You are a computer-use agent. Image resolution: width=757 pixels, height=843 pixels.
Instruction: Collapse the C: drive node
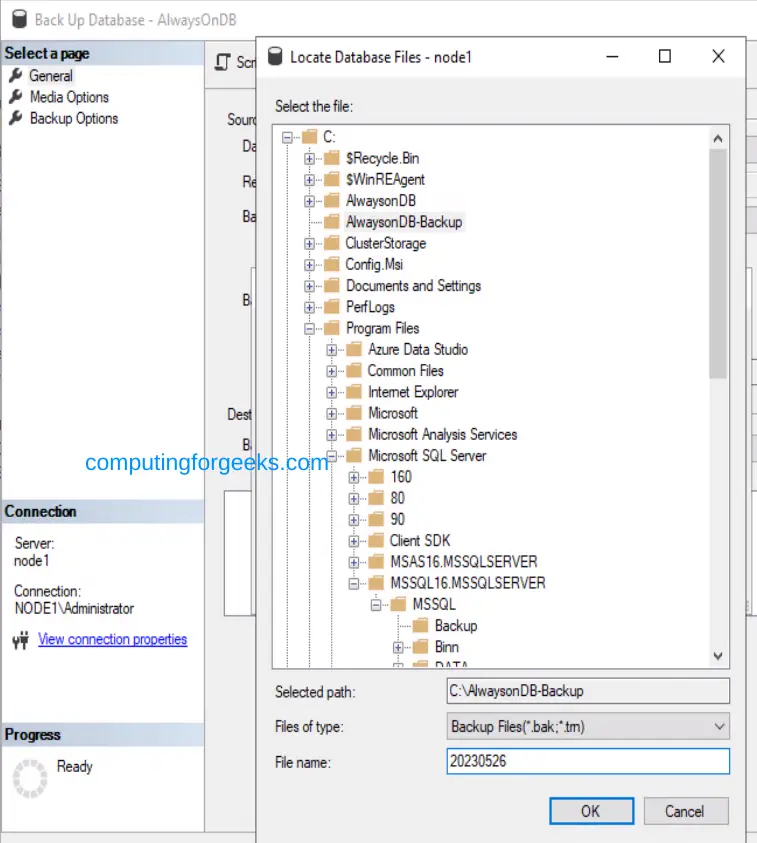[288, 138]
